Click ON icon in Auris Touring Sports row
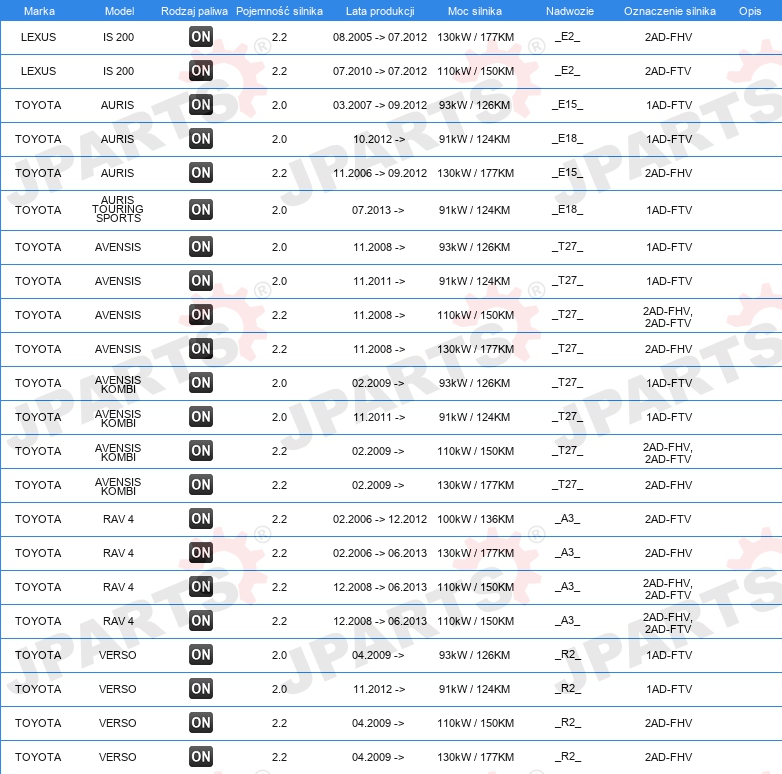The height and width of the screenshot is (774, 782). coord(201,209)
